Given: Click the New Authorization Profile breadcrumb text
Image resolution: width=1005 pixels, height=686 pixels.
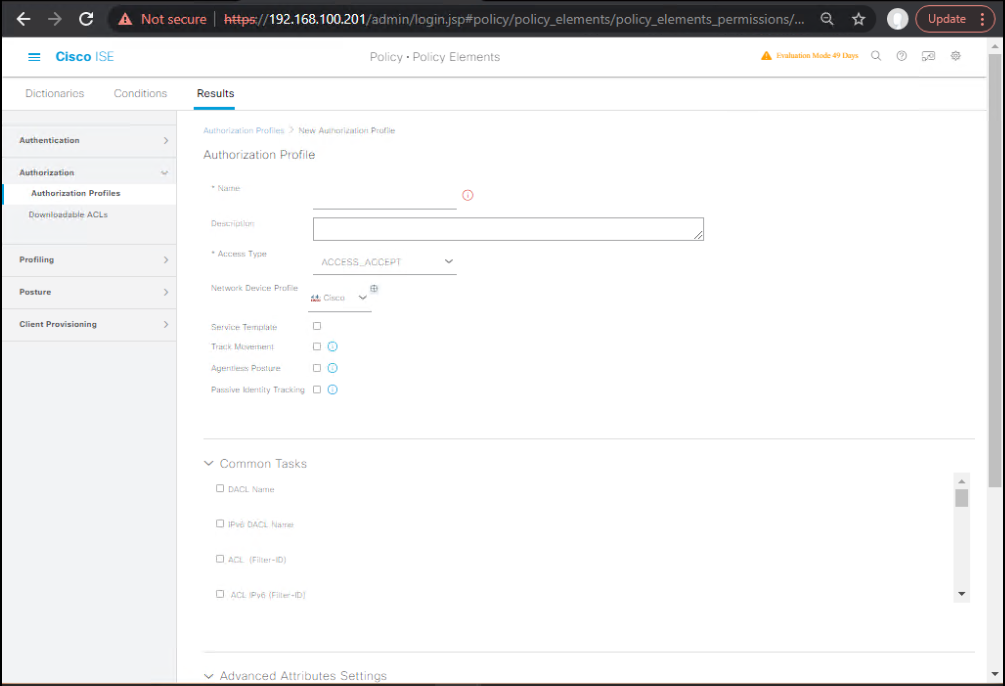Looking at the screenshot, I should [x=346, y=130].
